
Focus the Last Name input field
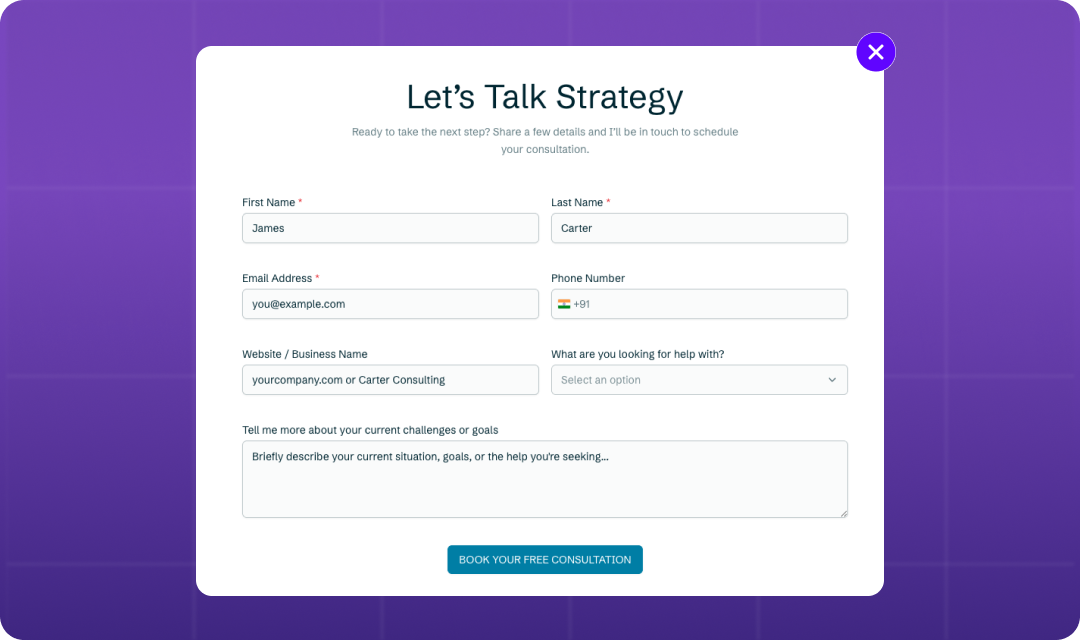point(699,228)
